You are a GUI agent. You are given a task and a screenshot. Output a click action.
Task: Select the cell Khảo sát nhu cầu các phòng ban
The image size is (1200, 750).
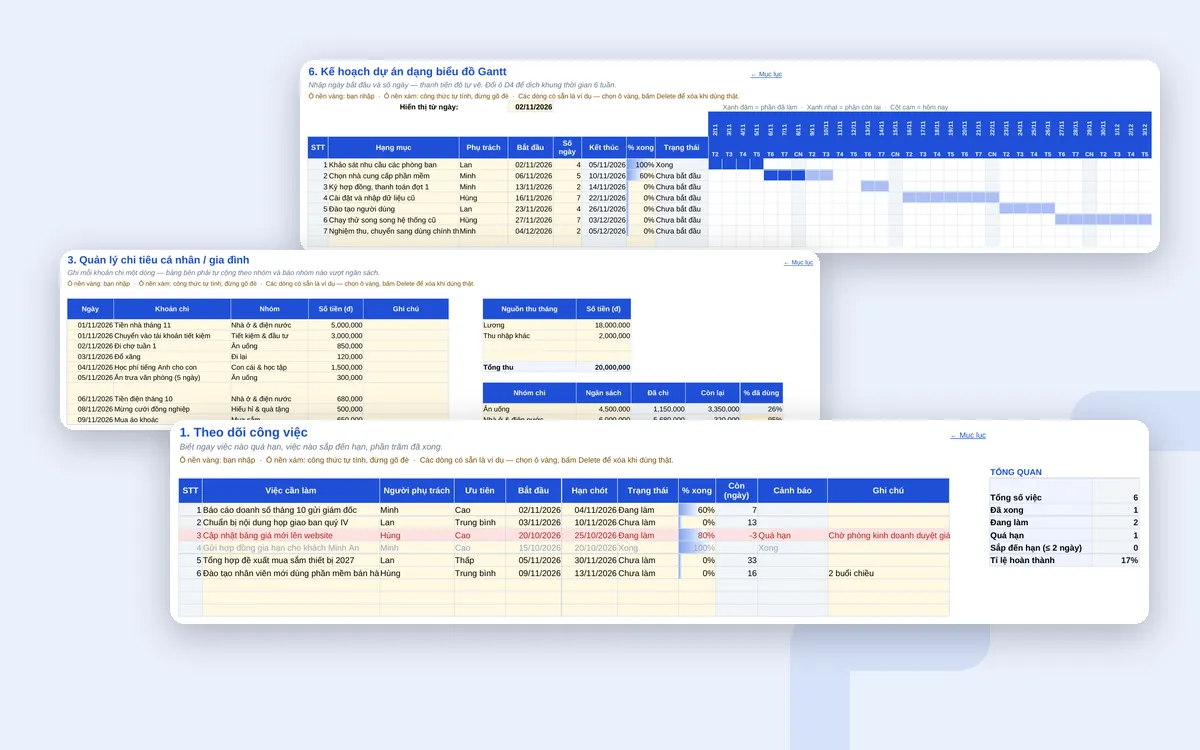[x=393, y=164]
